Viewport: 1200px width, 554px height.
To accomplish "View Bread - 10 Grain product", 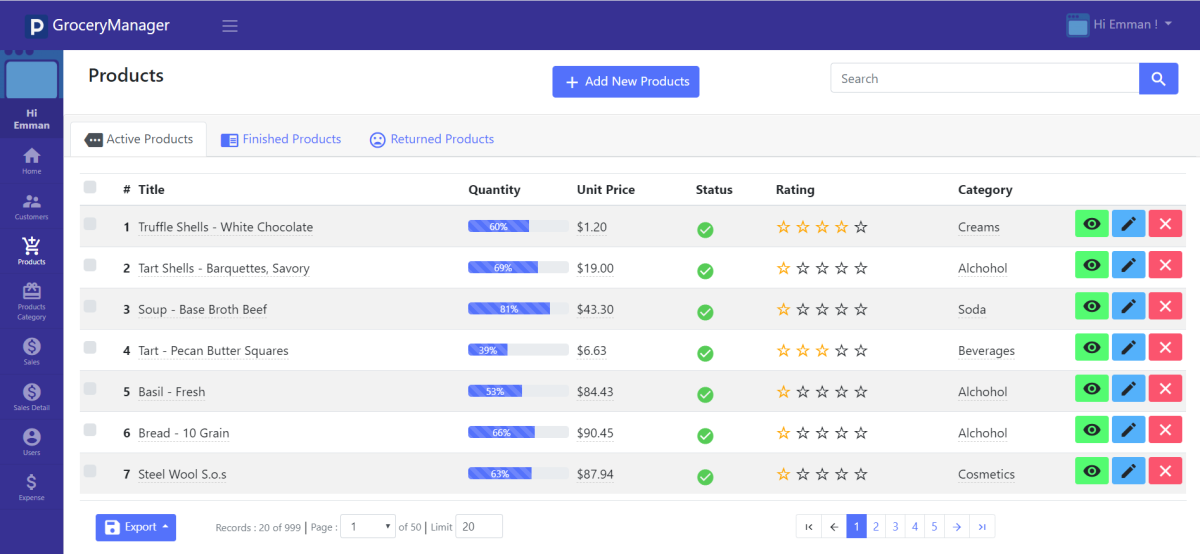I will point(1092,431).
